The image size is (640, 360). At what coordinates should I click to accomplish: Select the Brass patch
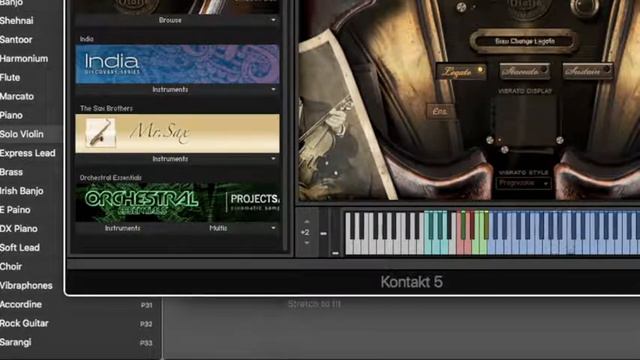tap(11, 172)
